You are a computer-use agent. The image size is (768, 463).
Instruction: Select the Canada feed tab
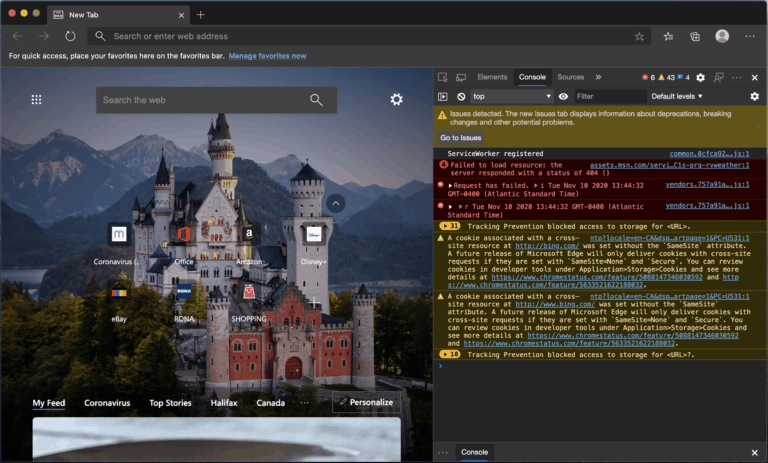point(270,403)
